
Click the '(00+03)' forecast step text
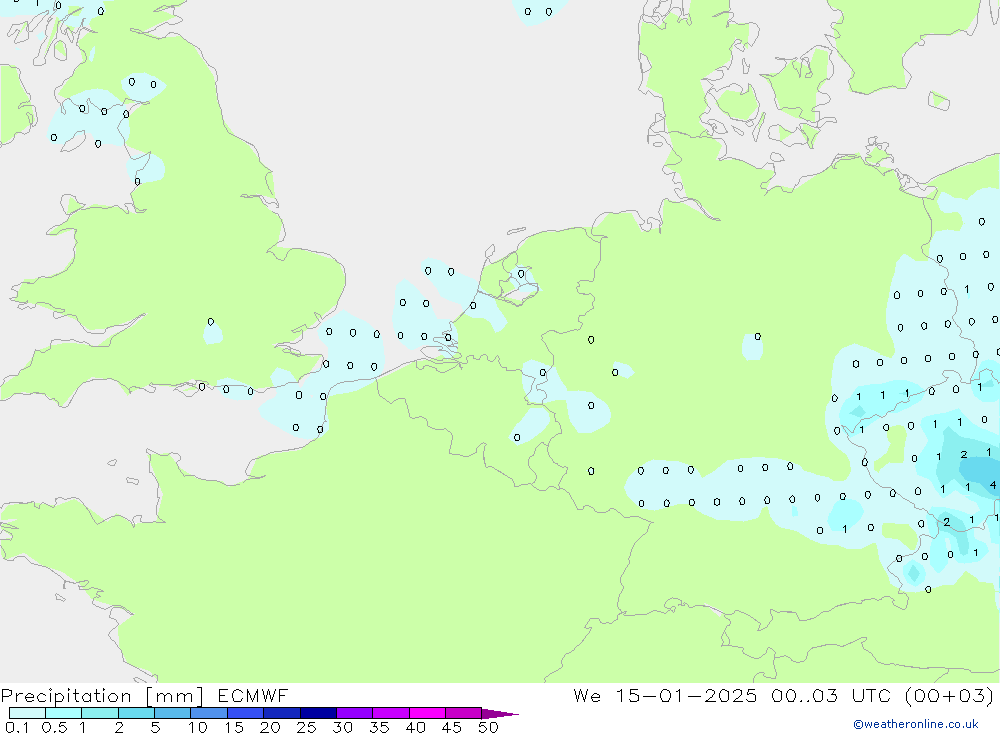[949, 696]
